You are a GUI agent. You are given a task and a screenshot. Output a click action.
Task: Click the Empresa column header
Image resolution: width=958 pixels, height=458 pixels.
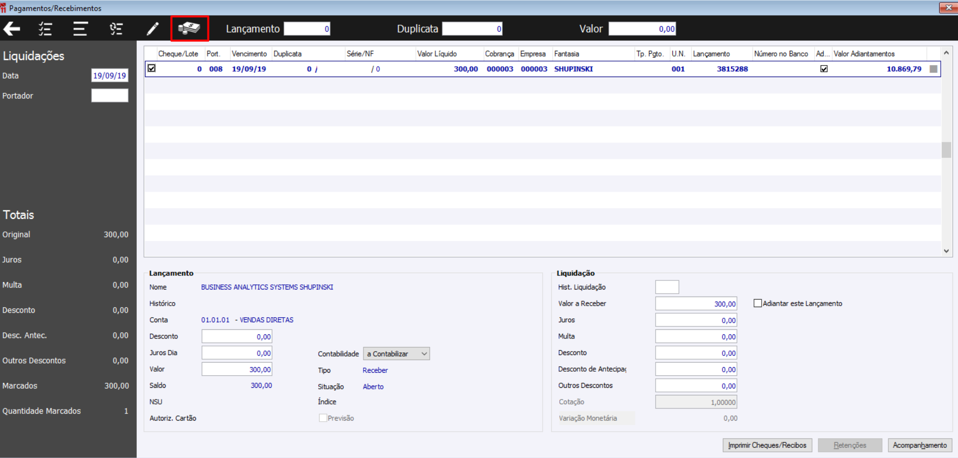535,54
